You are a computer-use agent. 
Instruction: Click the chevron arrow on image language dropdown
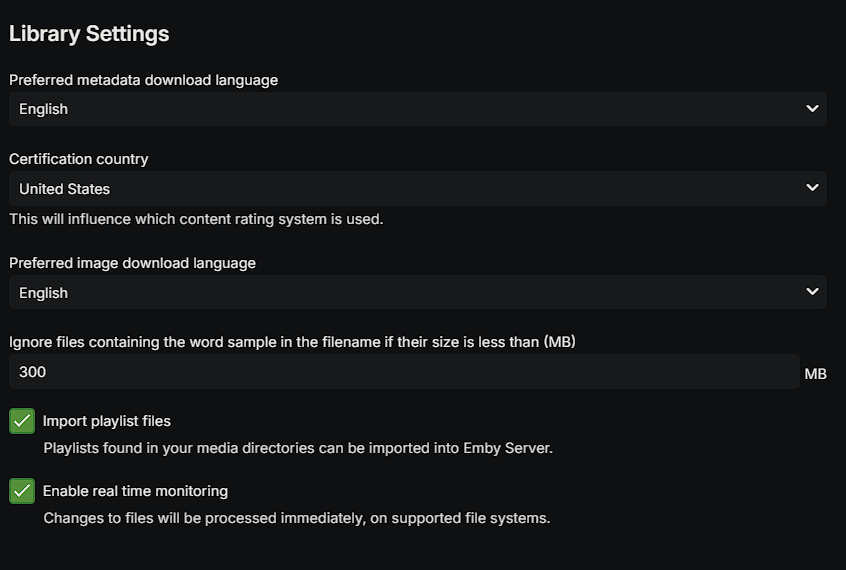(x=812, y=292)
